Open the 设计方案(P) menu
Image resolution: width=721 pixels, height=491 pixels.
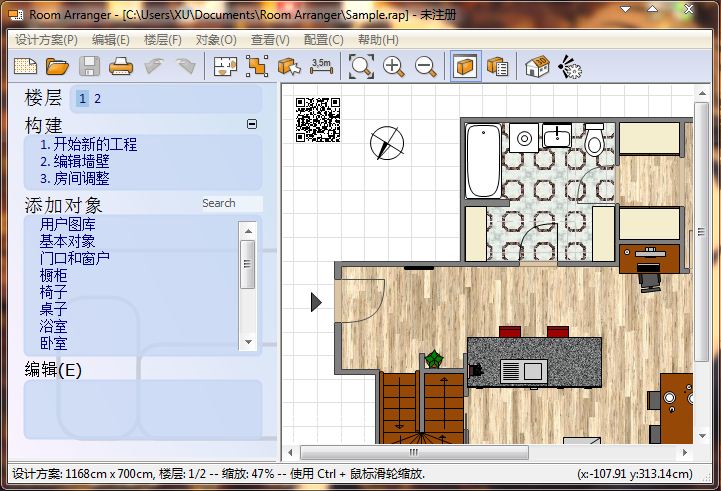tap(46, 40)
